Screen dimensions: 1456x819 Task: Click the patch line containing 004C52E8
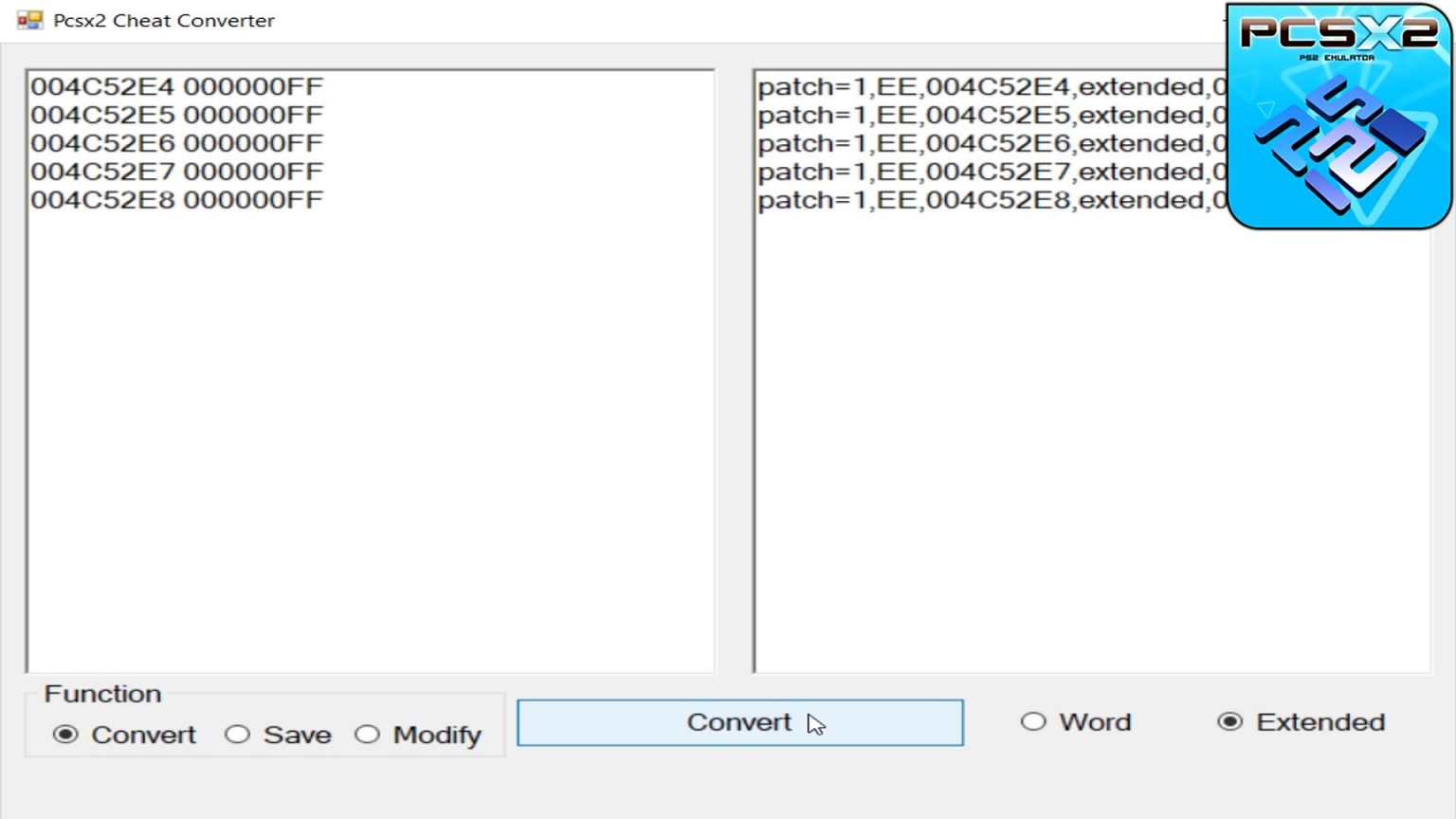(986, 200)
